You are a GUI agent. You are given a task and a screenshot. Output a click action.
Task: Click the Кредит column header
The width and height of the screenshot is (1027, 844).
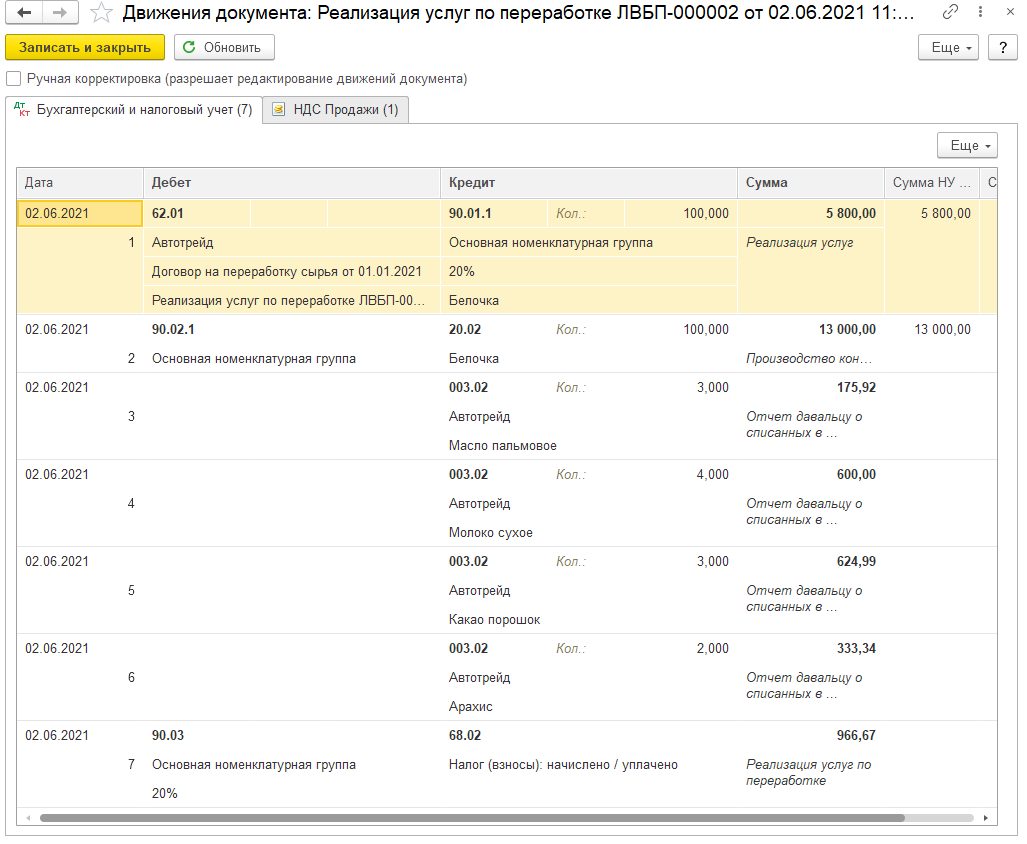589,183
